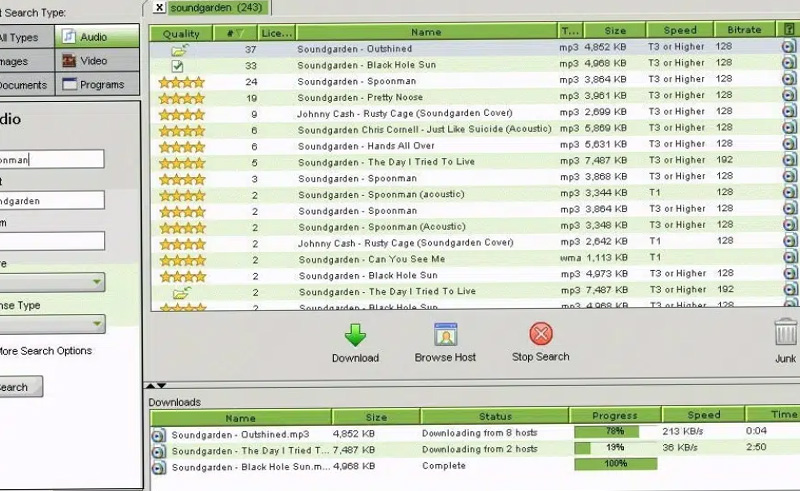Image resolution: width=800 pixels, height=491 pixels.
Task: Open Browse Host for selected result
Action: tap(445, 342)
